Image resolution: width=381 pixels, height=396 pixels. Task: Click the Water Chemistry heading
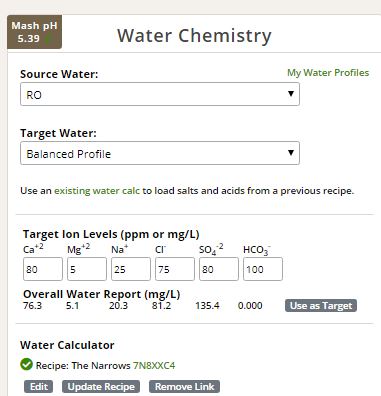(x=194, y=35)
